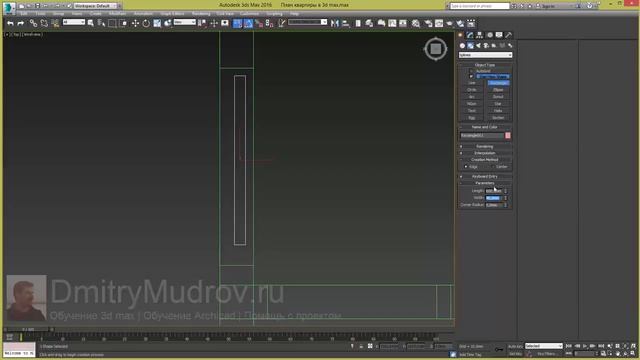Screen dimensions: 640x360
Task: Click the Ellipse spline button
Action: click(498, 90)
